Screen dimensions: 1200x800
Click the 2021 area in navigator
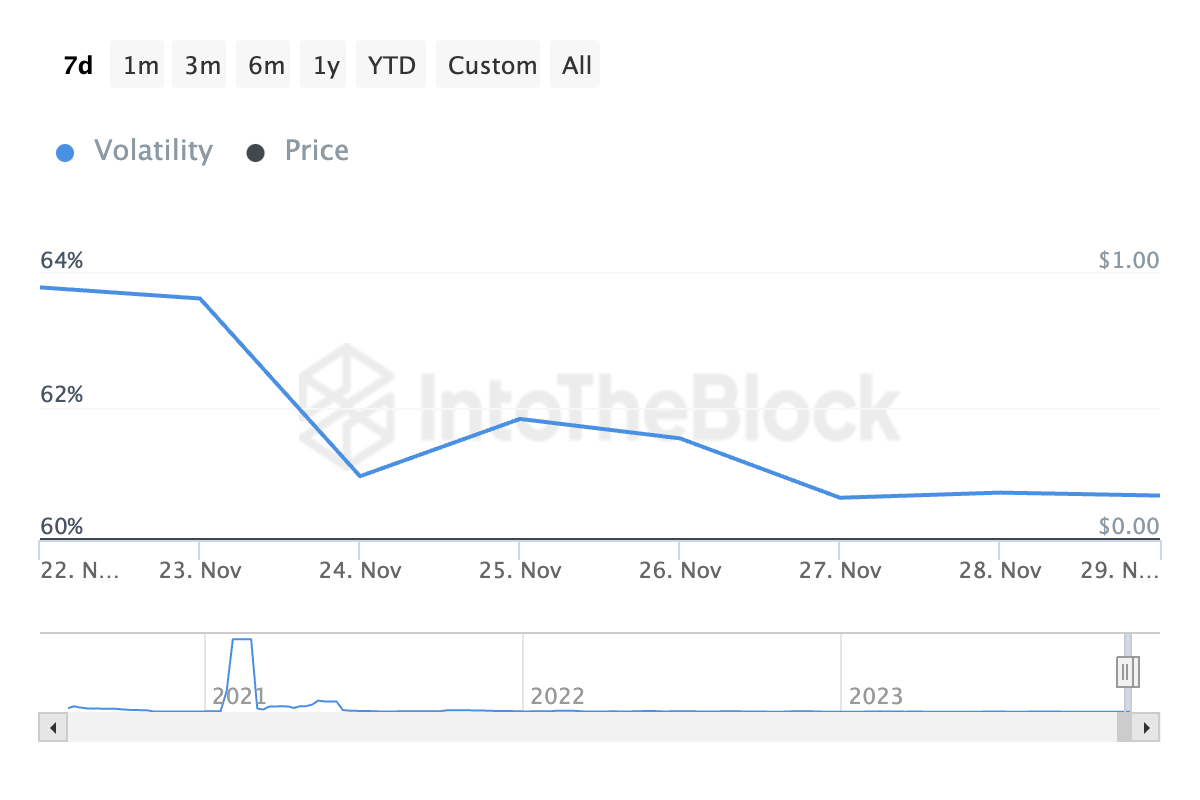[x=240, y=695]
